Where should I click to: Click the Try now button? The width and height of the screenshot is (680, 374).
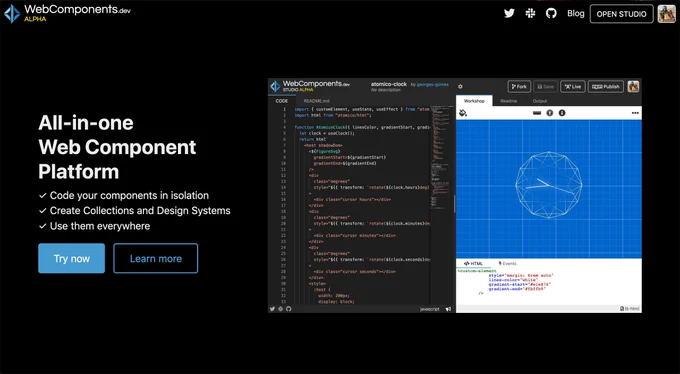pyautogui.click(x=72, y=259)
